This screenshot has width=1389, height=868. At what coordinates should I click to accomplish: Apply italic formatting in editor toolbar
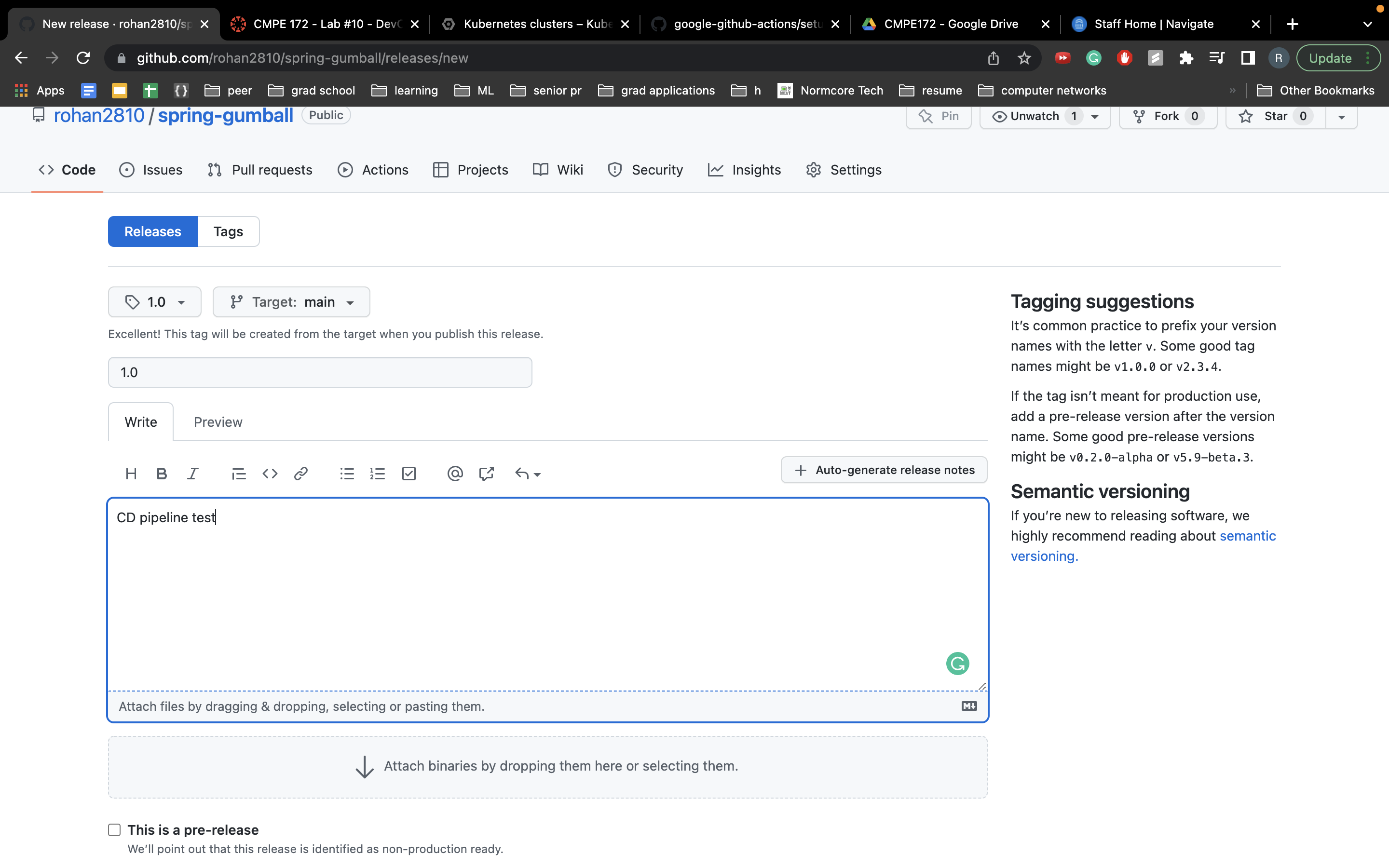pos(193,474)
